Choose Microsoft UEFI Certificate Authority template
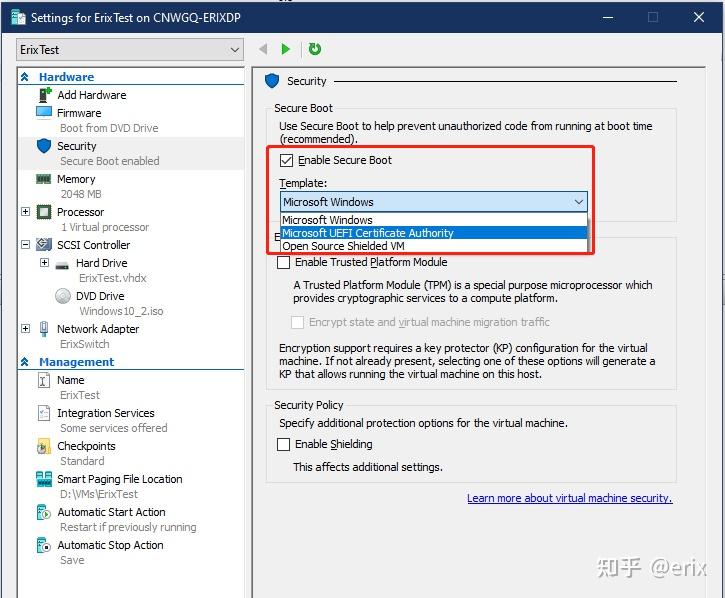 coord(434,233)
